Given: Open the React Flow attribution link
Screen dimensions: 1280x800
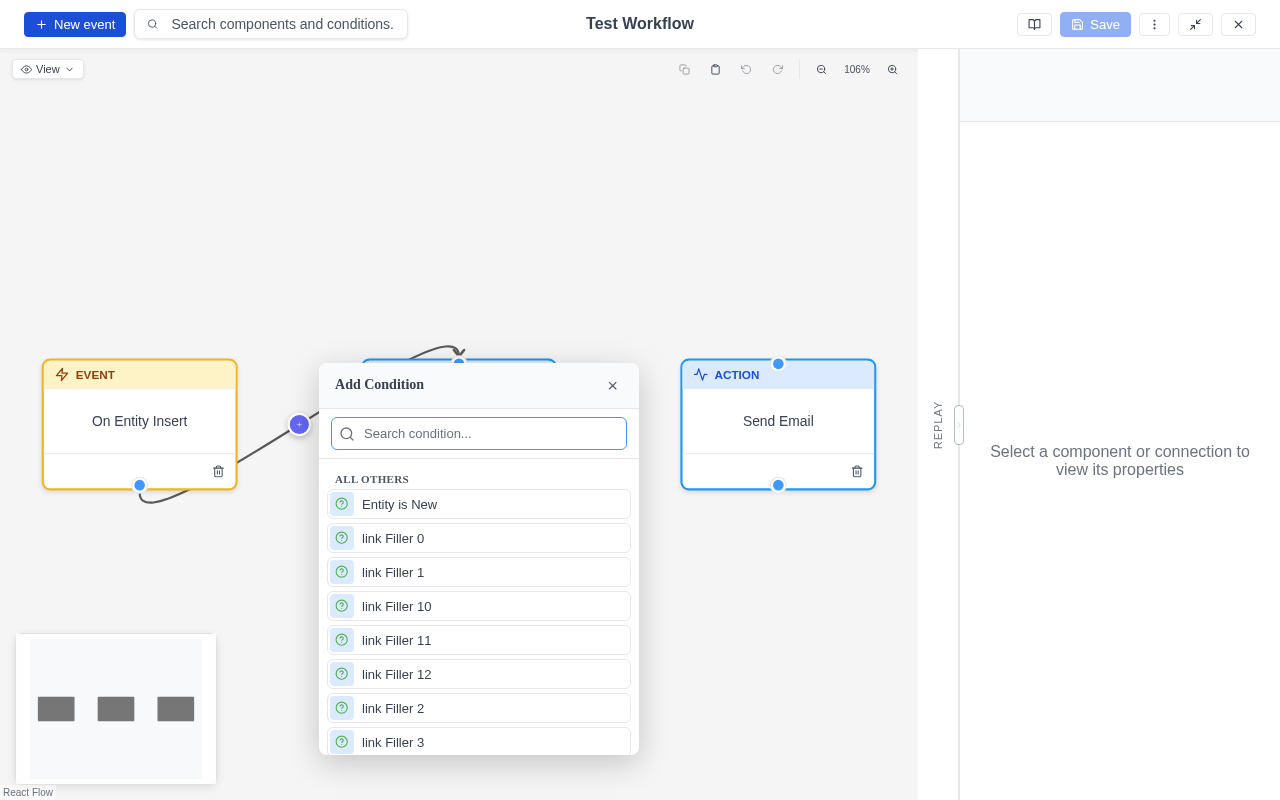Looking at the screenshot, I should coord(28,792).
